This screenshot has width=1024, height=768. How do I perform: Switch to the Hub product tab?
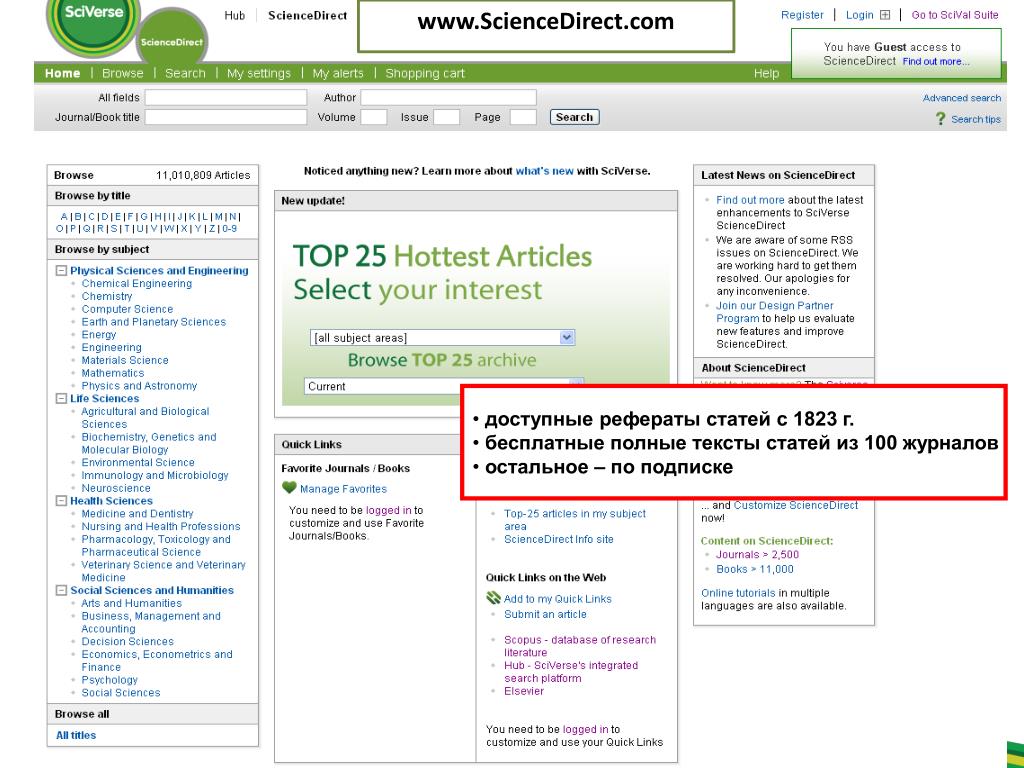pyautogui.click(x=234, y=15)
